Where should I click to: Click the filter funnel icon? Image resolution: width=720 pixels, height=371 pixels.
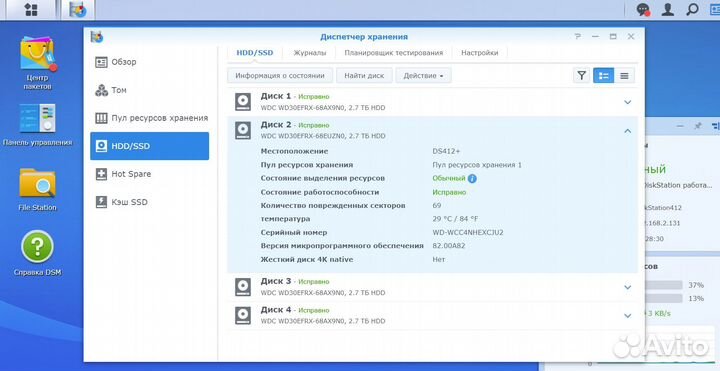(x=581, y=76)
